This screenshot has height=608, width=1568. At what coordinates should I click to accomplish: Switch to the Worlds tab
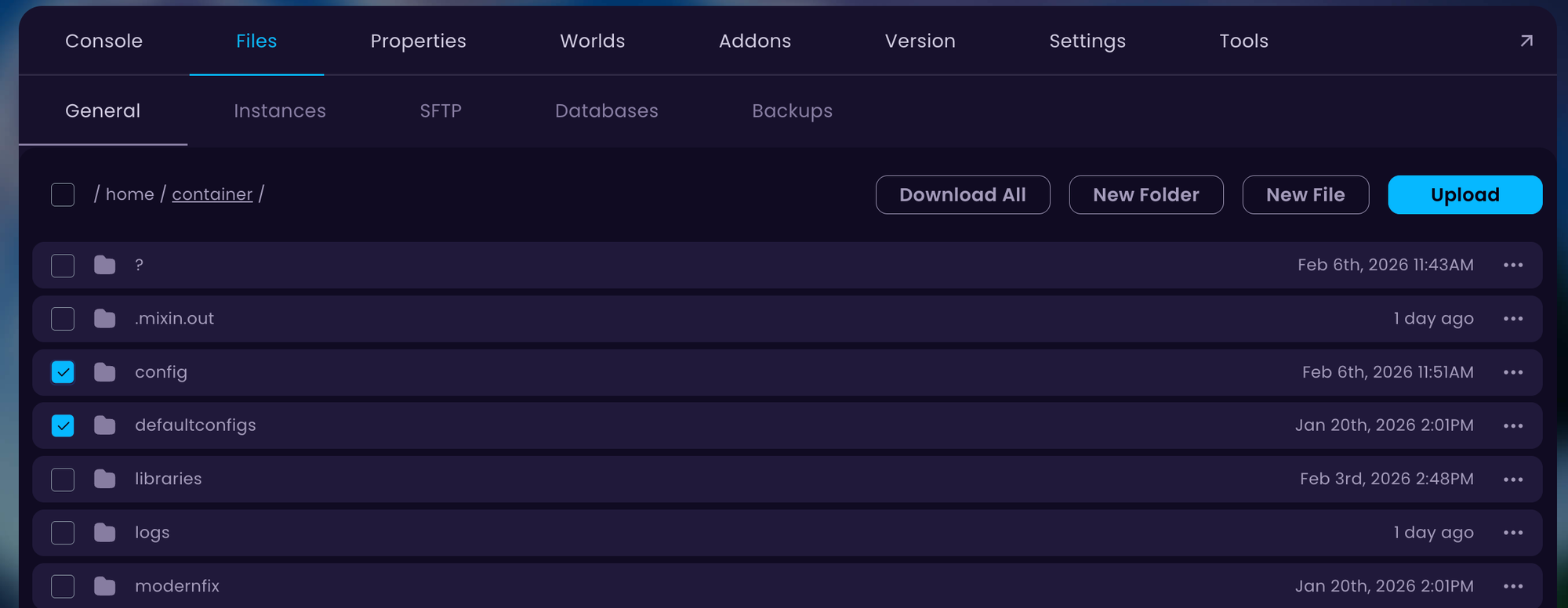(x=592, y=41)
